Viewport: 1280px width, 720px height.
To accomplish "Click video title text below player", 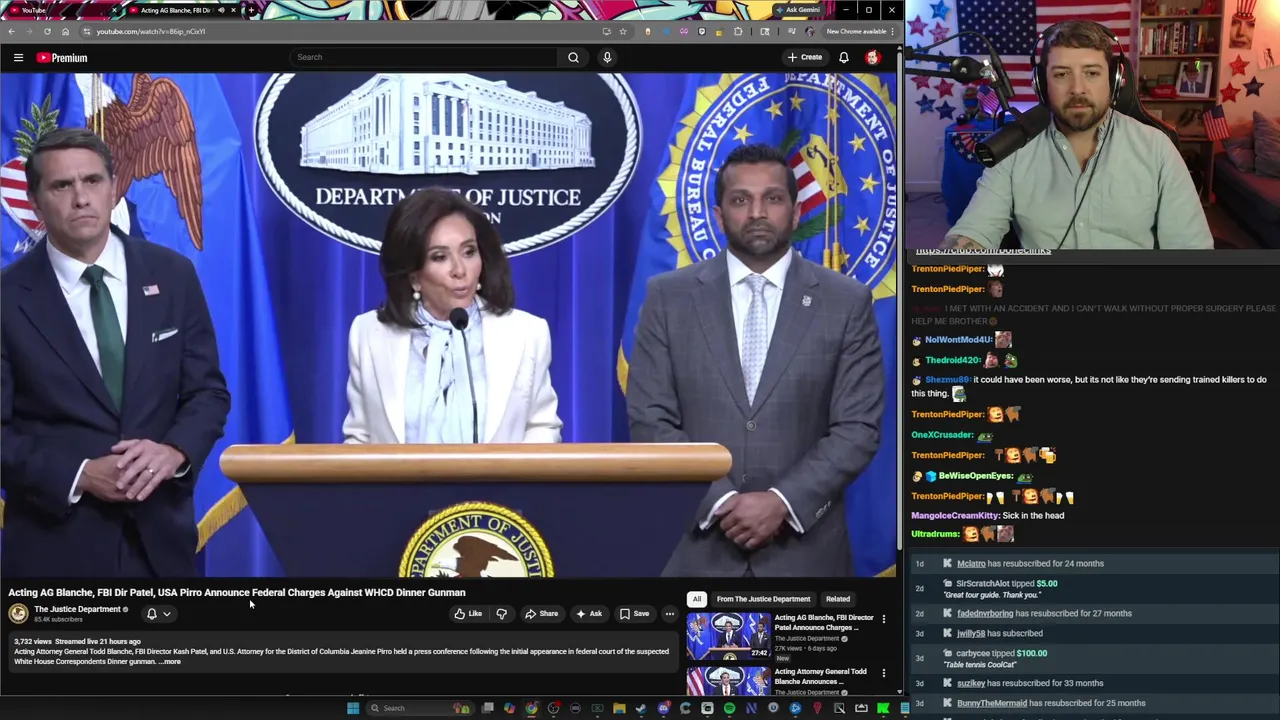I will pos(237,593).
